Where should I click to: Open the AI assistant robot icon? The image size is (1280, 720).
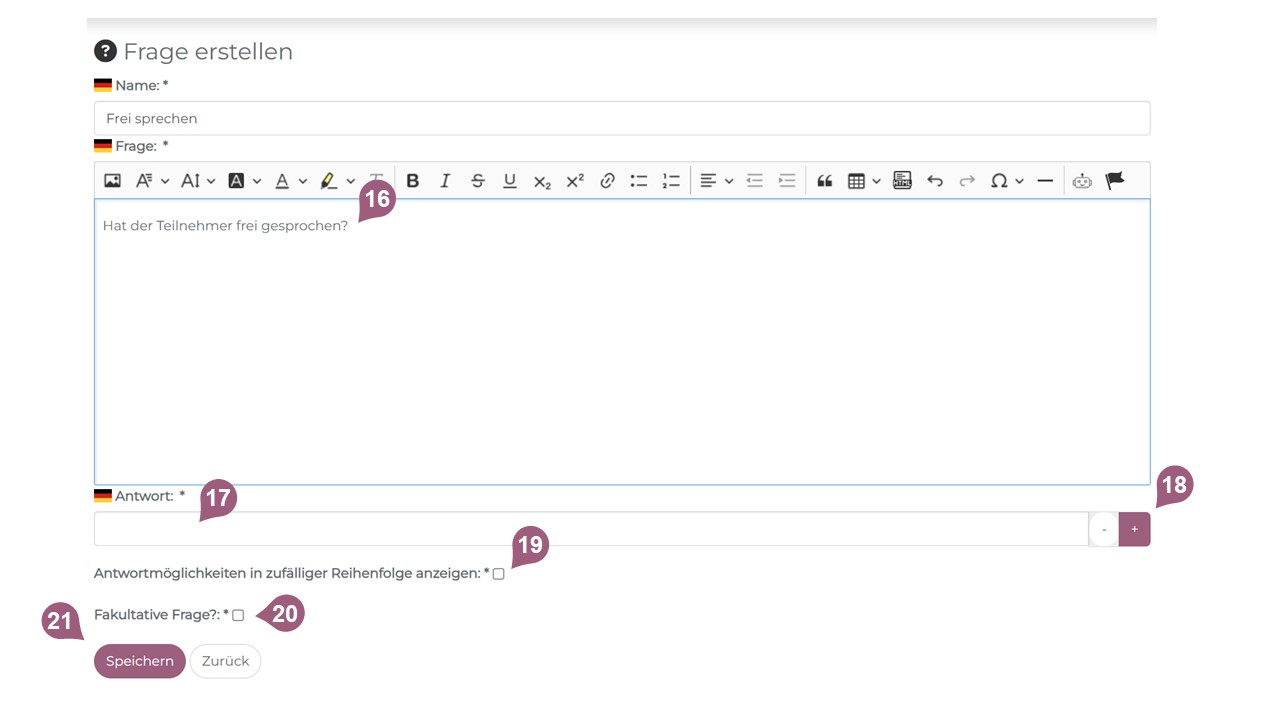click(1082, 181)
